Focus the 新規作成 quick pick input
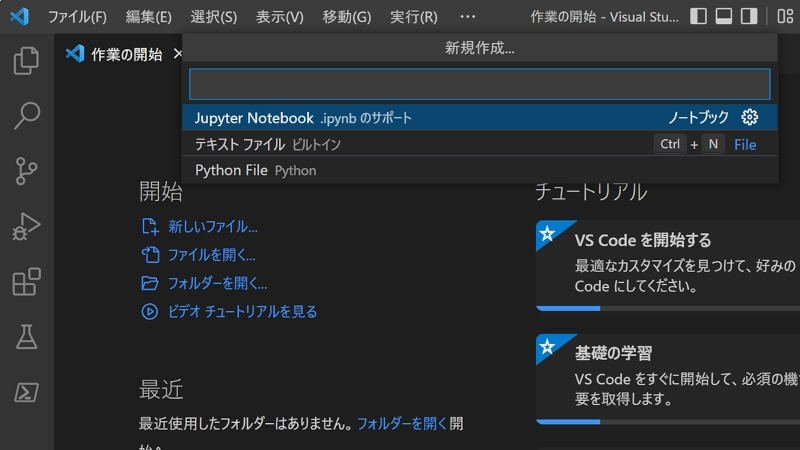The height and width of the screenshot is (450, 800). pos(480,84)
